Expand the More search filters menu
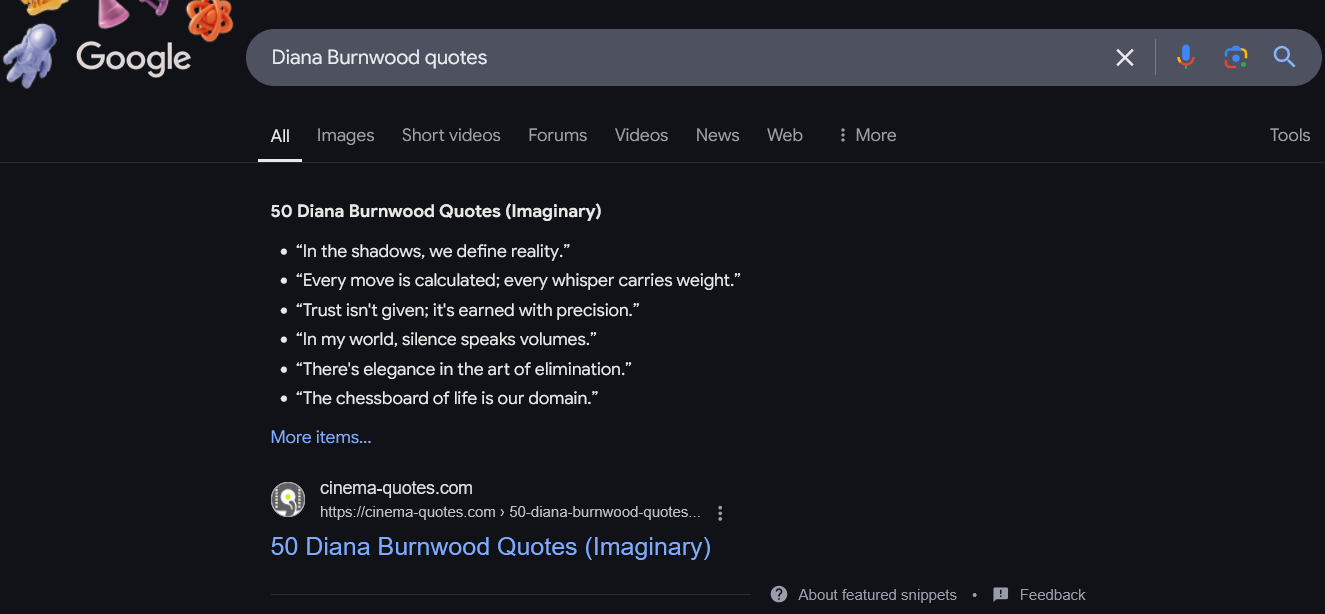The width and height of the screenshot is (1325, 614). (866, 135)
